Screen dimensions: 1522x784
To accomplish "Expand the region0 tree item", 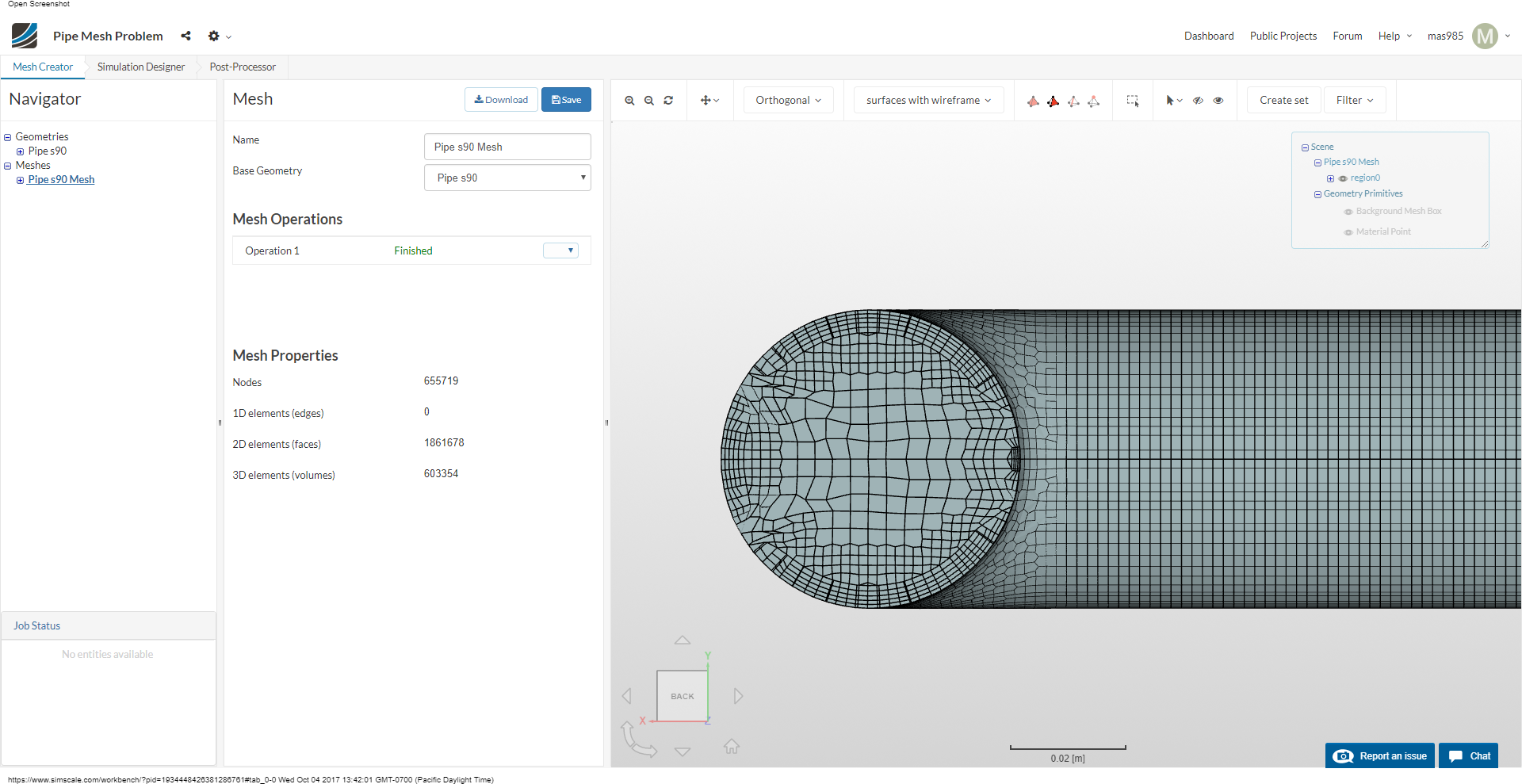I will click(x=1330, y=178).
